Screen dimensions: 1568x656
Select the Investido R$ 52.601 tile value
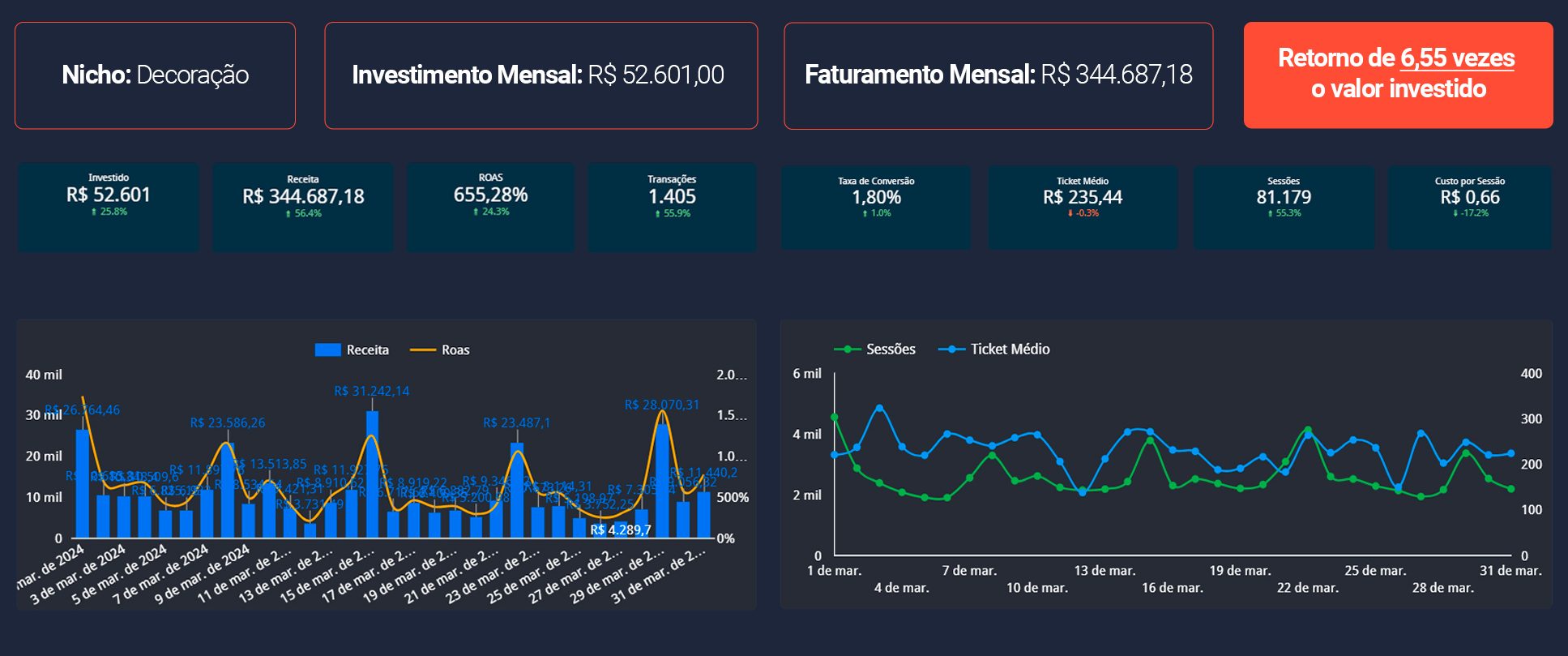pyautogui.click(x=109, y=195)
